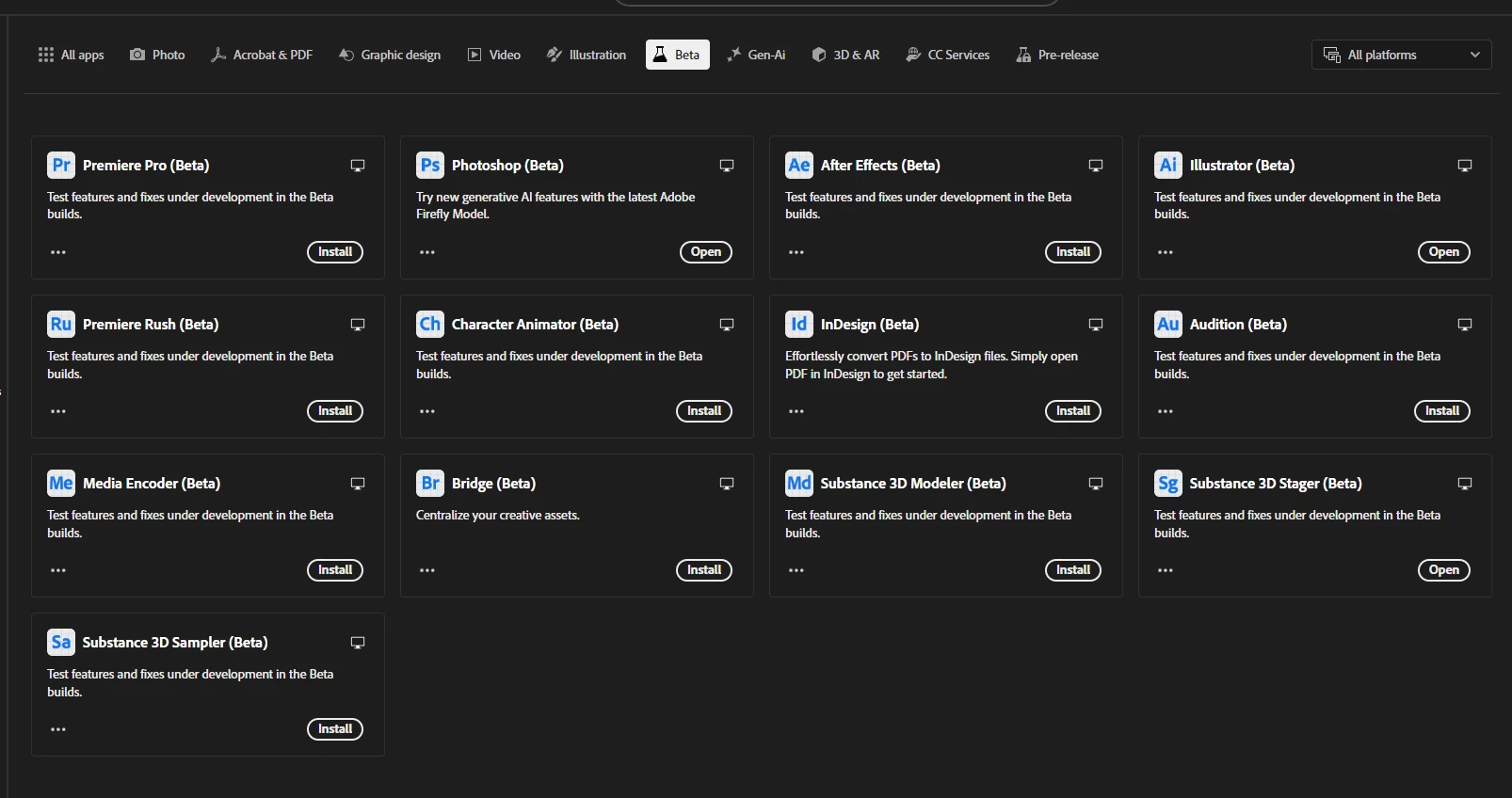Open more options for Bridge (Beta)
Image resolution: width=1512 pixels, height=798 pixels.
point(427,570)
